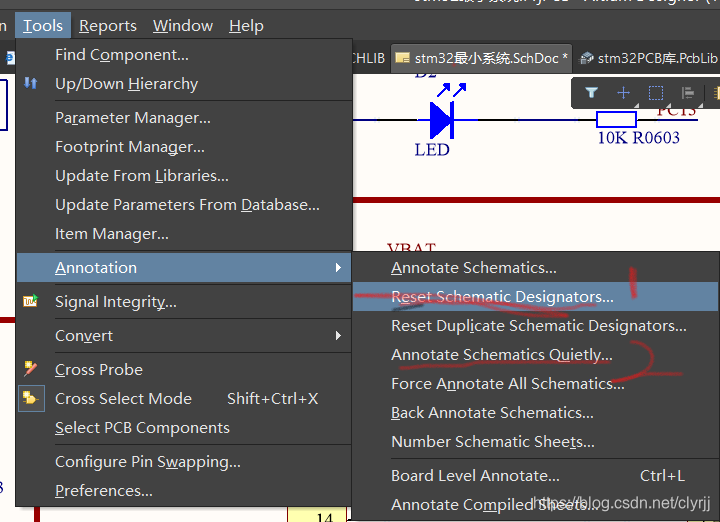Click the Cross Probe icon
The image size is (720, 522).
click(30, 369)
